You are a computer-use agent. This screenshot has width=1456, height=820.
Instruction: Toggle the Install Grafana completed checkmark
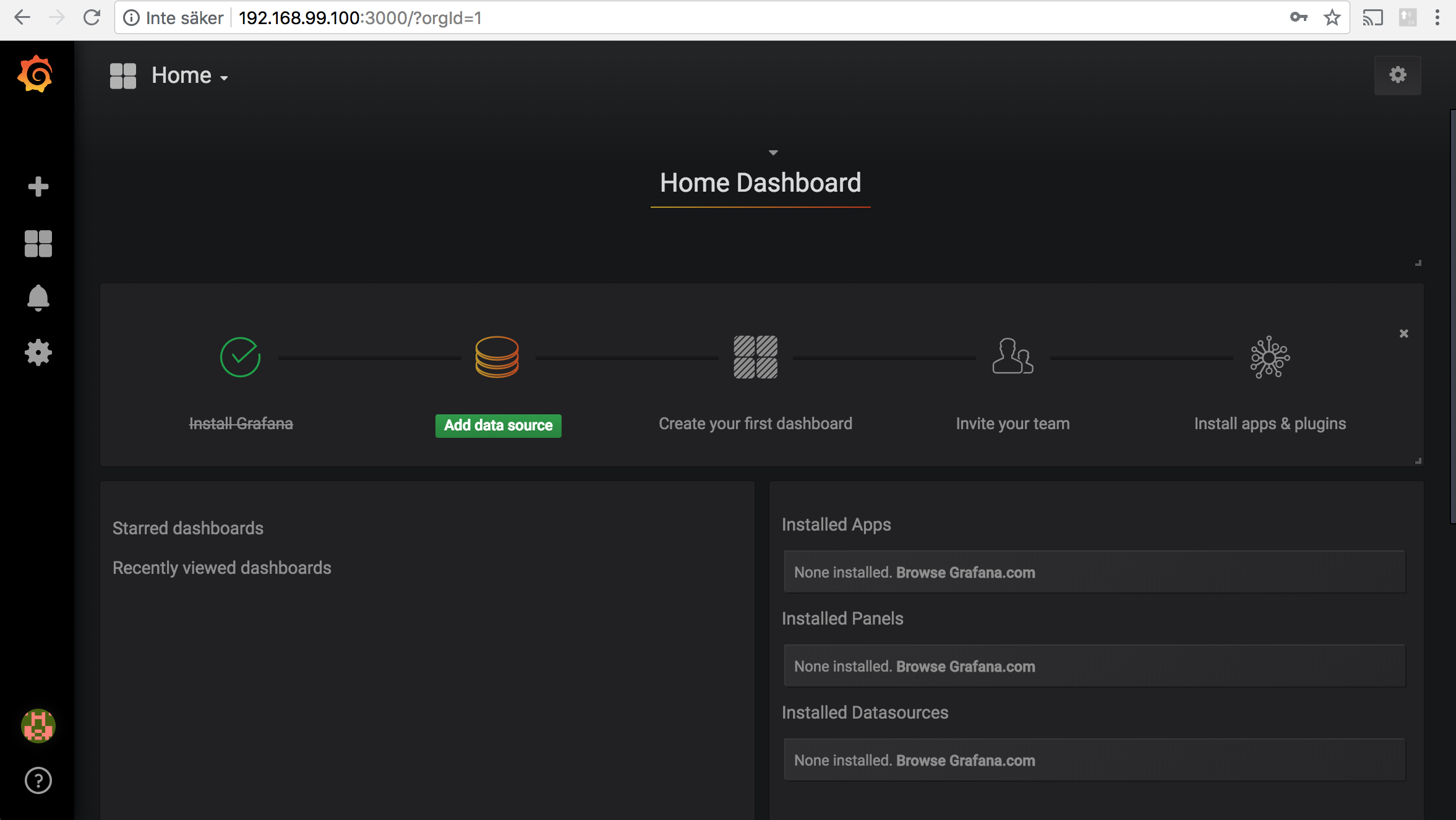point(240,356)
